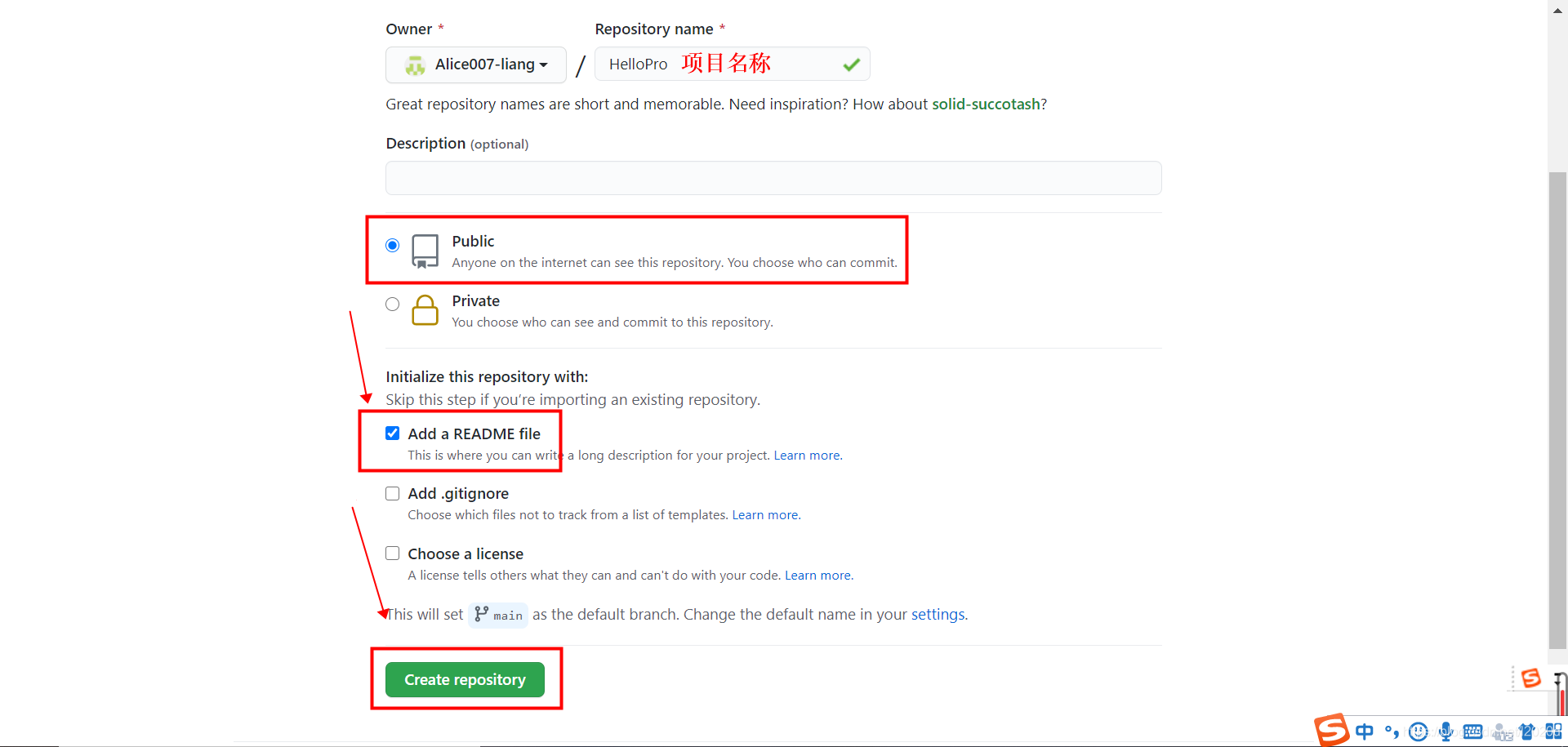
Task: Select the Public visibility radio button
Action: tap(393, 245)
